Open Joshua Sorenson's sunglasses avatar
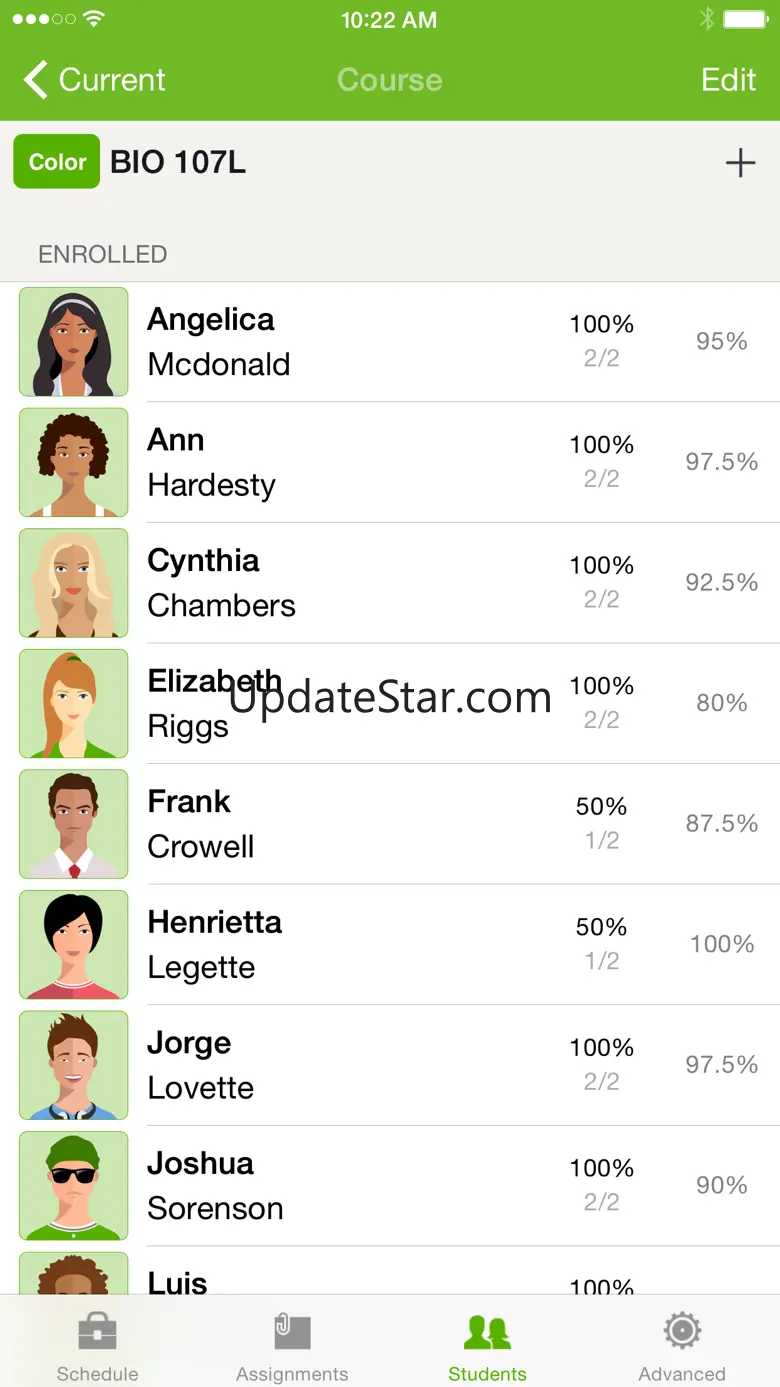The width and height of the screenshot is (780, 1387). [x=74, y=1186]
